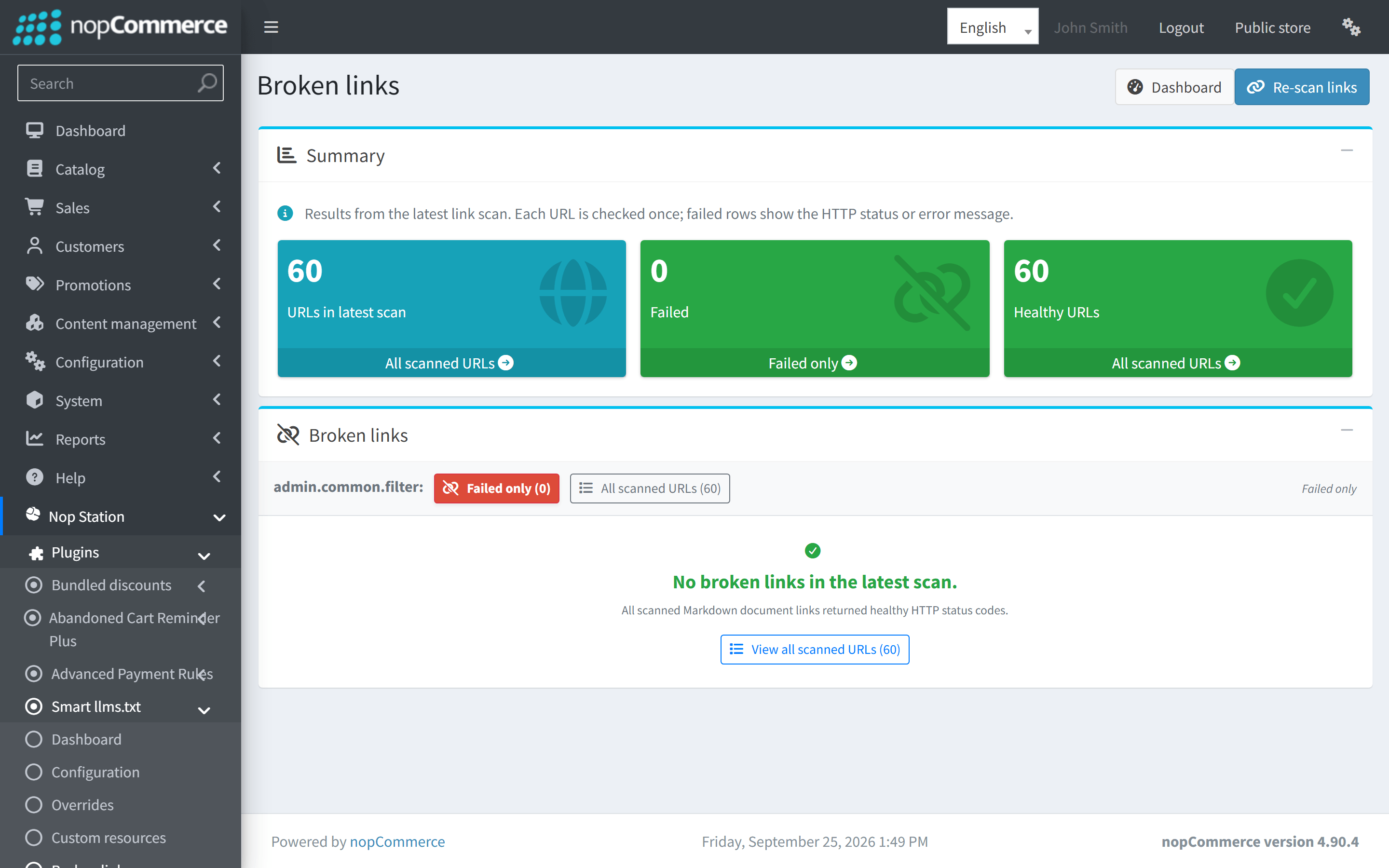Viewport: 1389px width, 868px height.
Task: Click the Reports chart icon
Action: pos(34,439)
